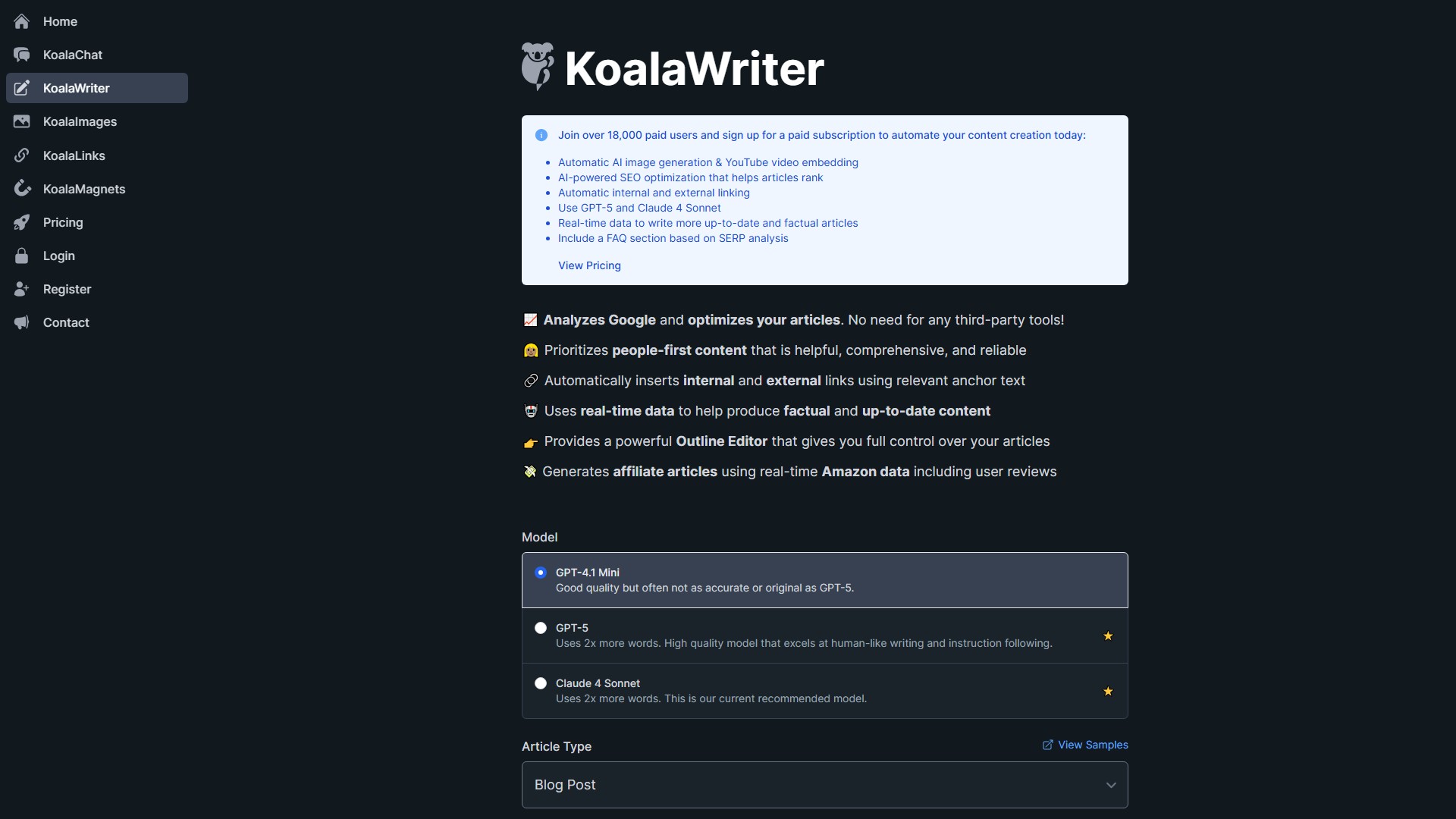Select the KoalaChat speech bubble icon
The image size is (1456, 819).
22,55
